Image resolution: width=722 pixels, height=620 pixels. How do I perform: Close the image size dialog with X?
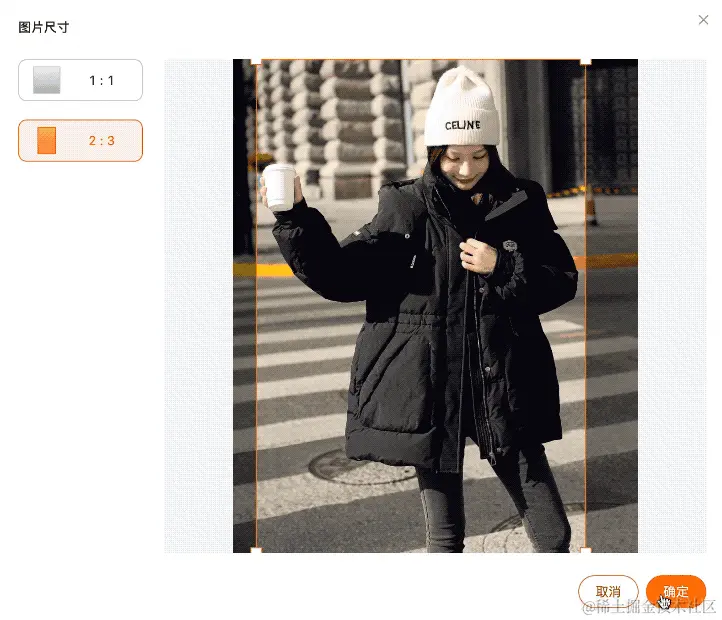703,20
